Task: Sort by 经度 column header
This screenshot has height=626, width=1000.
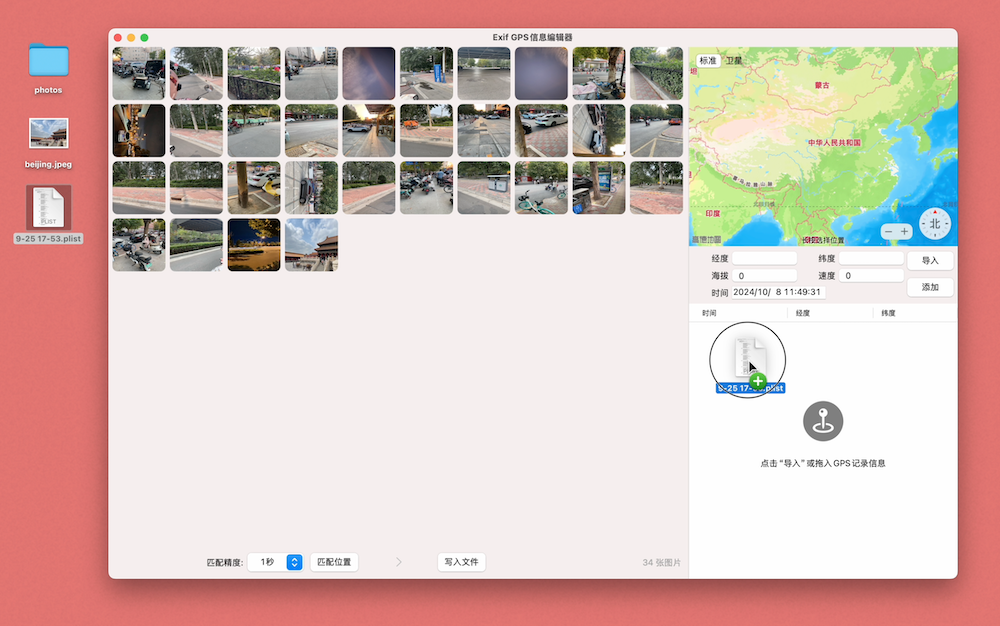Action: [x=802, y=313]
